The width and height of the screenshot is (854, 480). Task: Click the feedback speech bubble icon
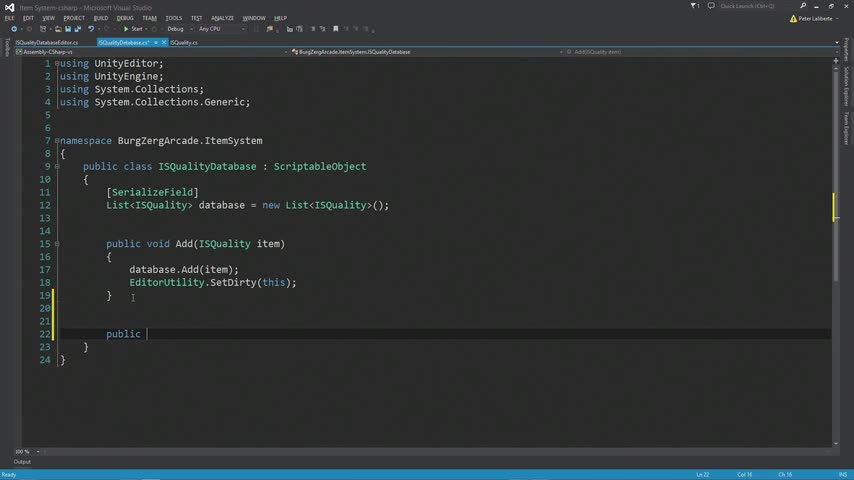(x=711, y=6)
